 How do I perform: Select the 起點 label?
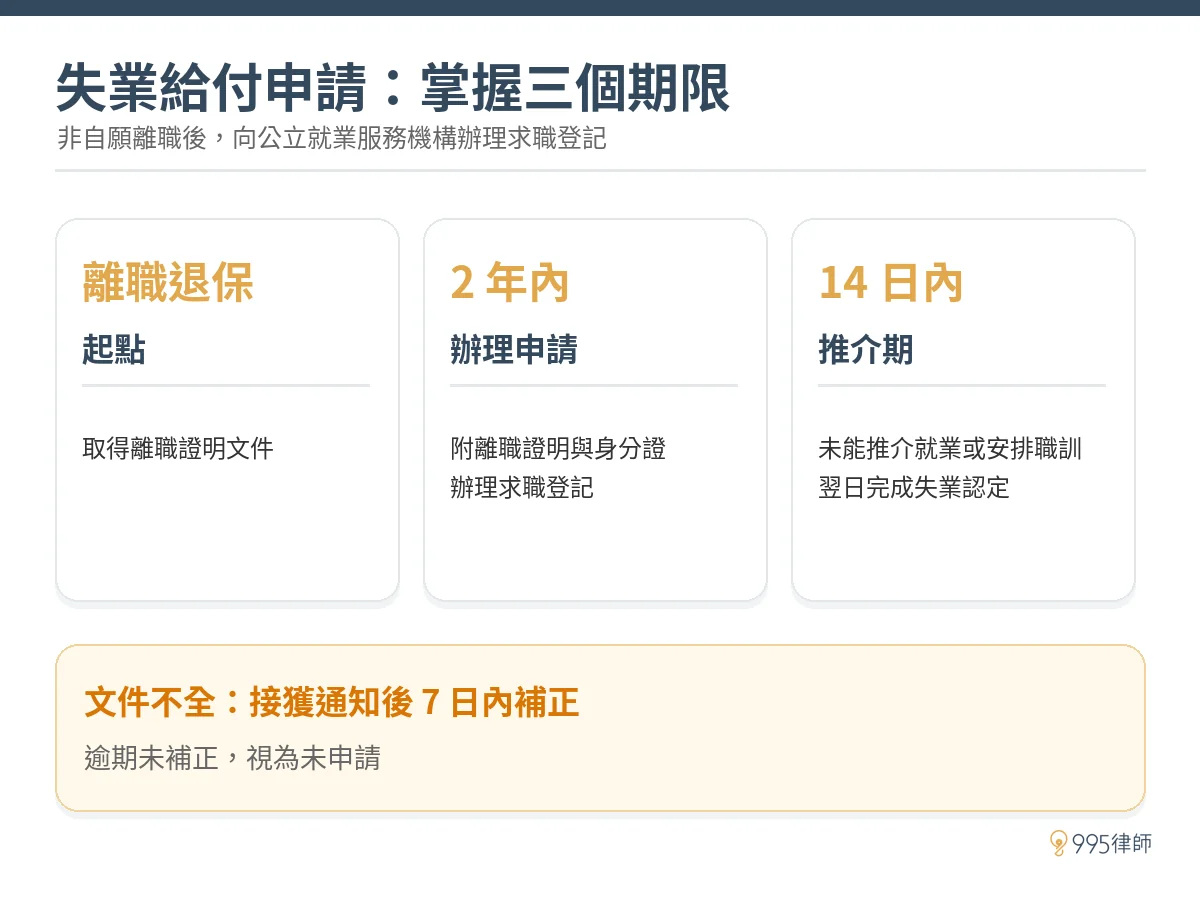click(114, 350)
